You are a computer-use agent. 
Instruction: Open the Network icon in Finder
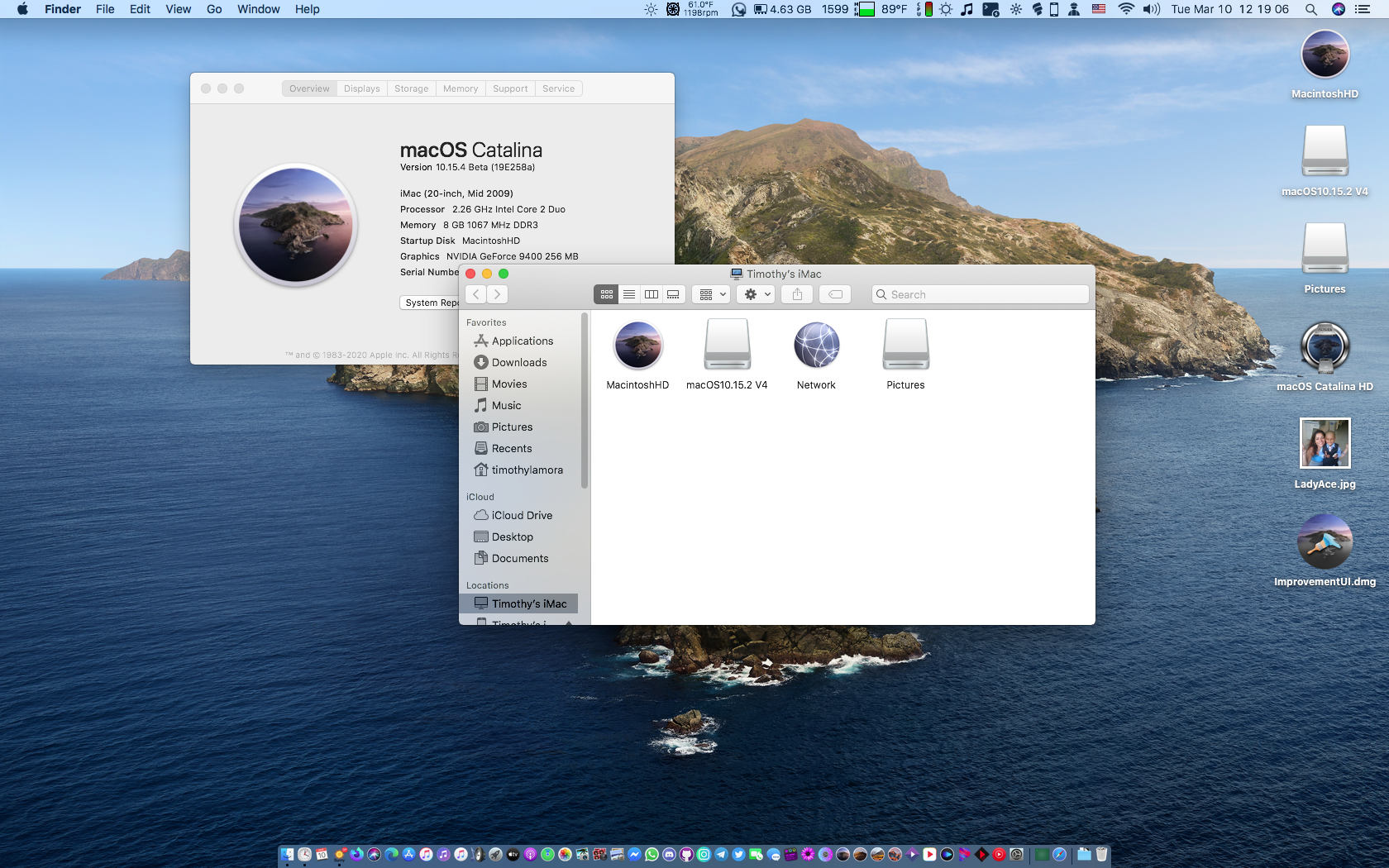point(816,346)
